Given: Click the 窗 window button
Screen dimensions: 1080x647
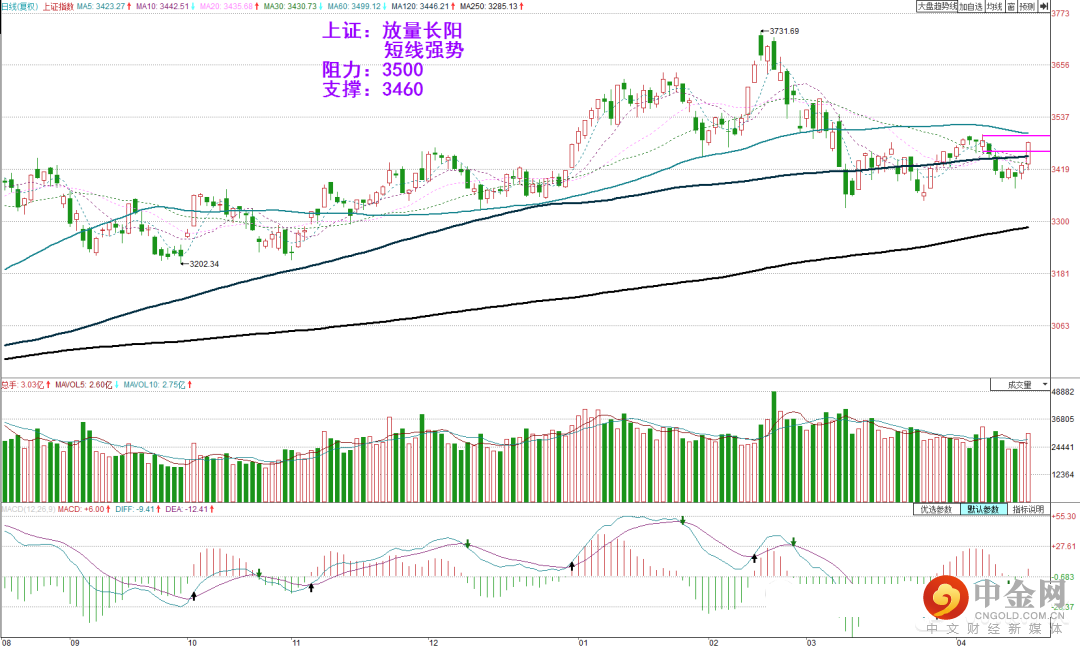Looking at the screenshot, I should pyautogui.click(x=1011, y=6).
